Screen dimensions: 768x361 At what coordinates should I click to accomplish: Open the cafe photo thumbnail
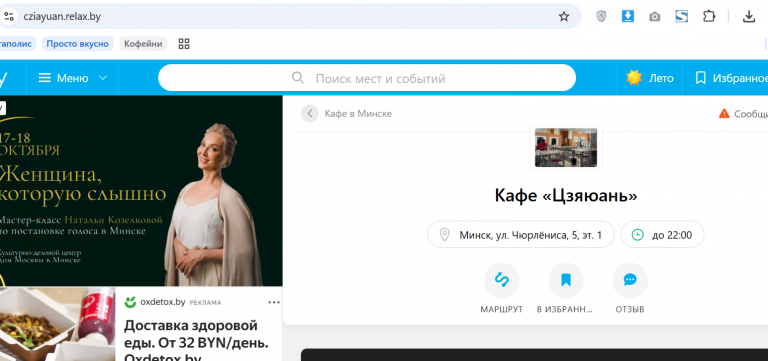pyautogui.click(x=566, y=147)
